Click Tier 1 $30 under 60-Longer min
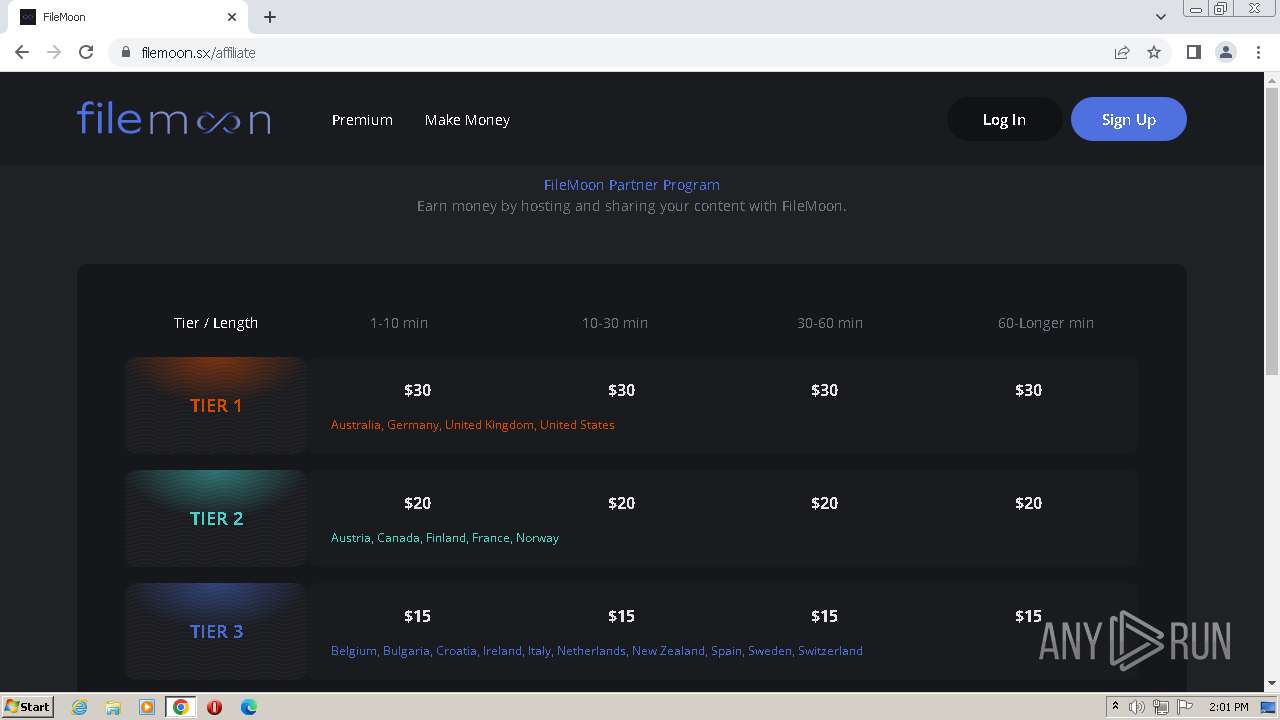 (1028, 390)
